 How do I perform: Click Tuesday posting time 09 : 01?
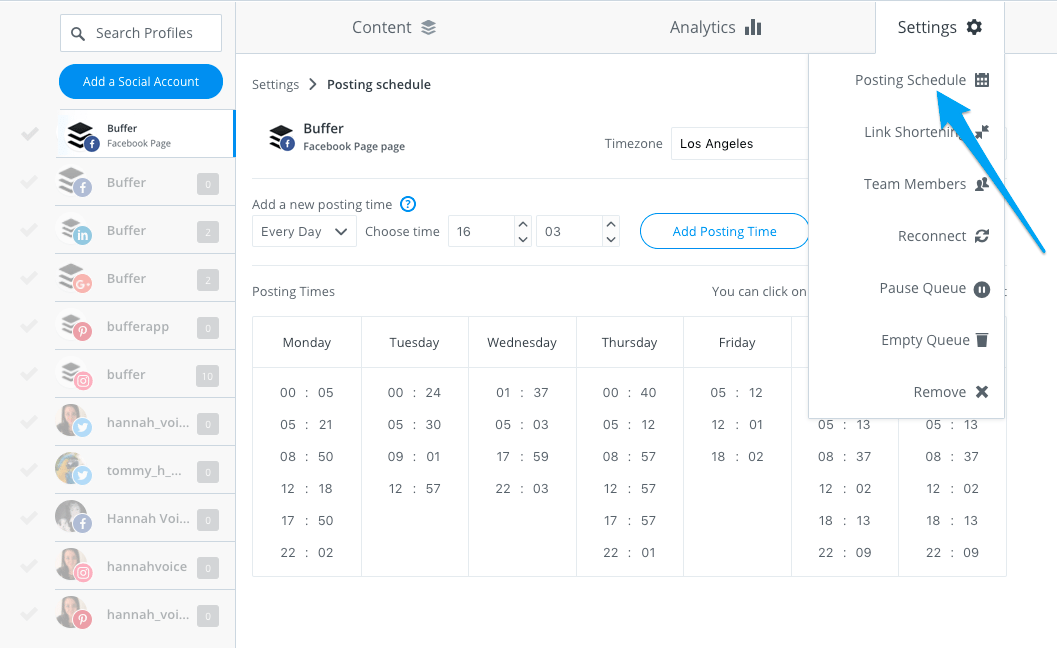coord(414,456)
